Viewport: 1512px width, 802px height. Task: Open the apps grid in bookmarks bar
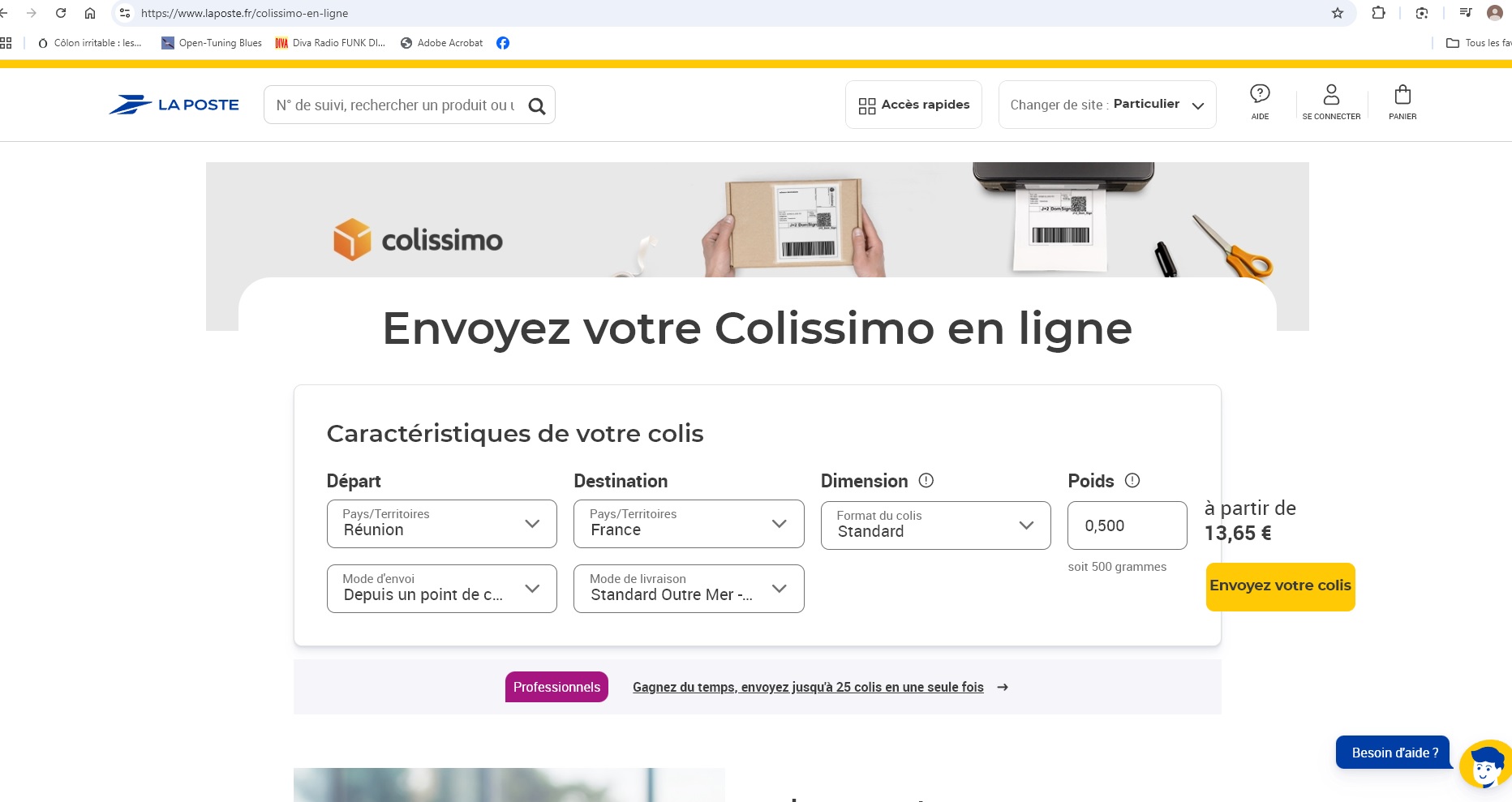(x=6, y=43)
